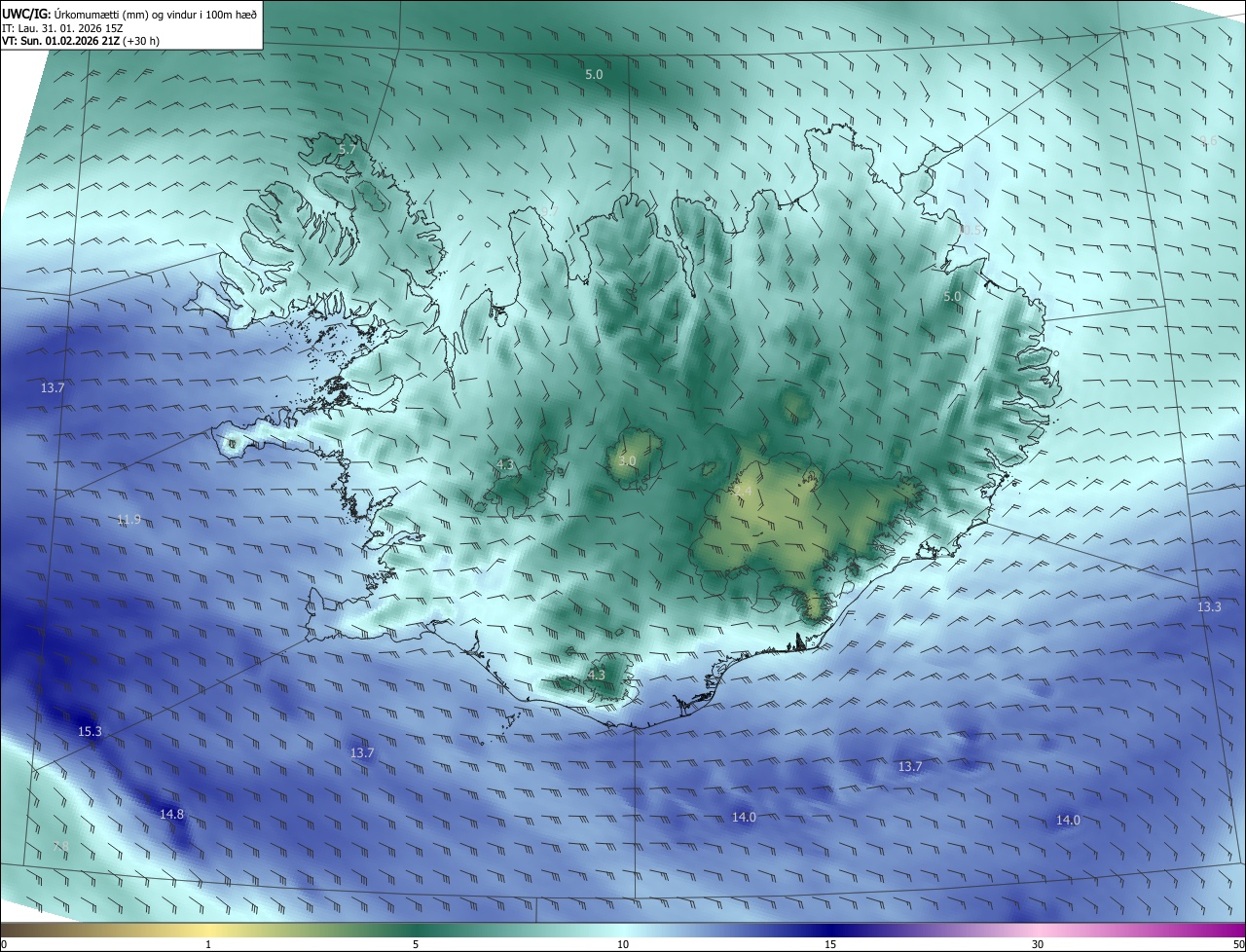Click the faint 10.5 value off the northeast coast
1246x952 pixels.
click(971, 231)
